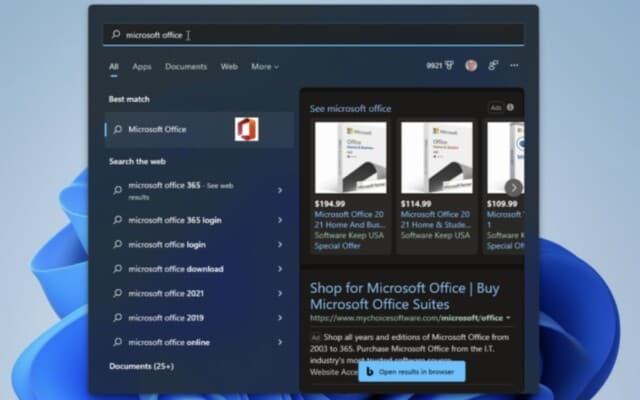Click the Ads label badge
Image resolution: width=640 pixels, height=400 pixels.
(496, 108)
